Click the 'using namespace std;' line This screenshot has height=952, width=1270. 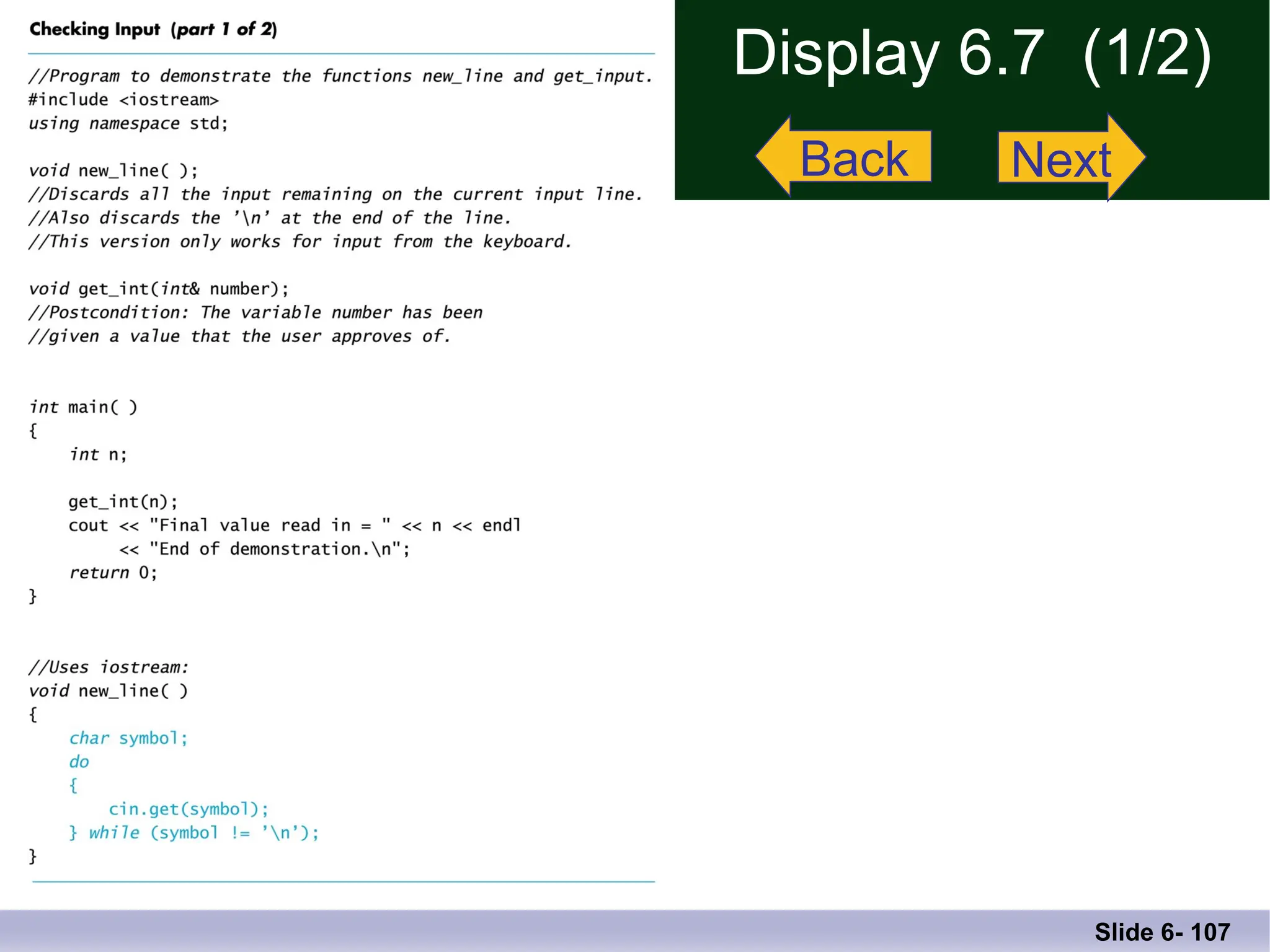128,123
